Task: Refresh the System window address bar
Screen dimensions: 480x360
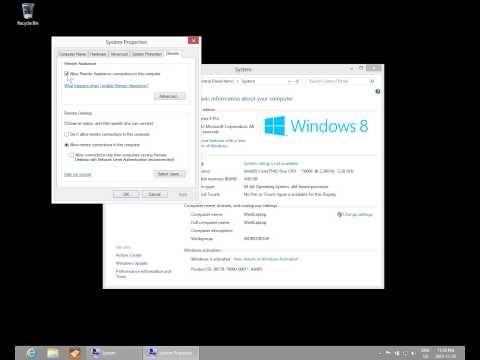Action: click(x=297, y=81)
